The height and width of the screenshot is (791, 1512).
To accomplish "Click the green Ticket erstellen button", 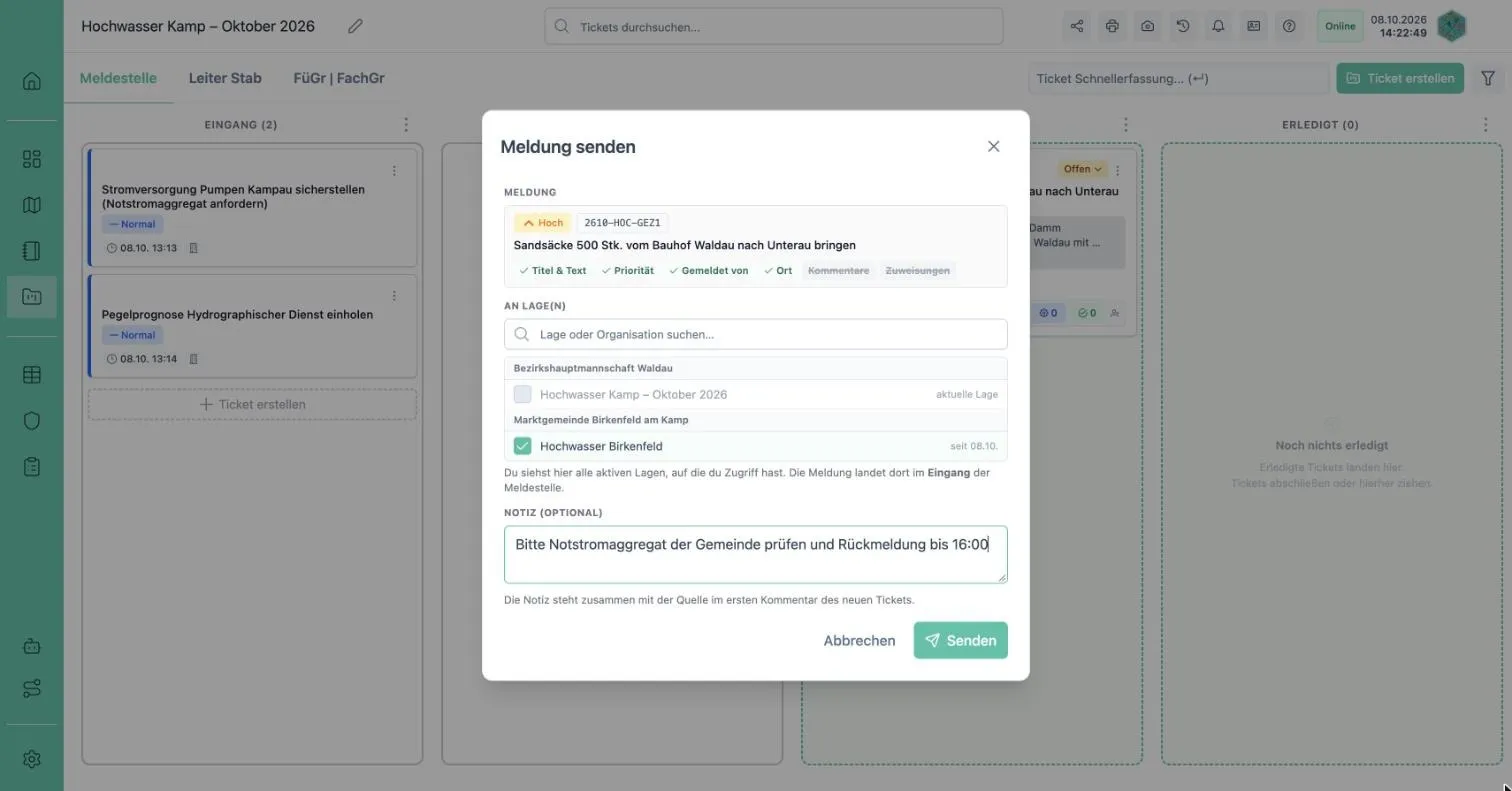I will pyautogui.click(x=1400, y=78).
